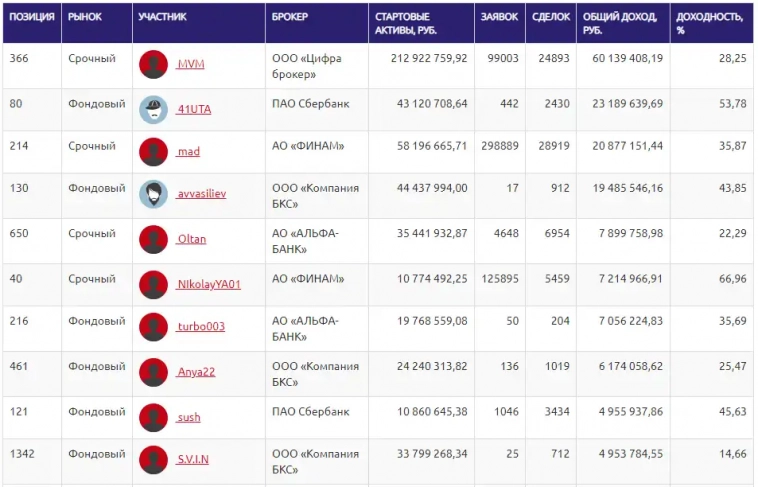Click the avatar icon beside Anya22
Image resolution: width=758 pixels, height=487 pixels.
(153, 372)
